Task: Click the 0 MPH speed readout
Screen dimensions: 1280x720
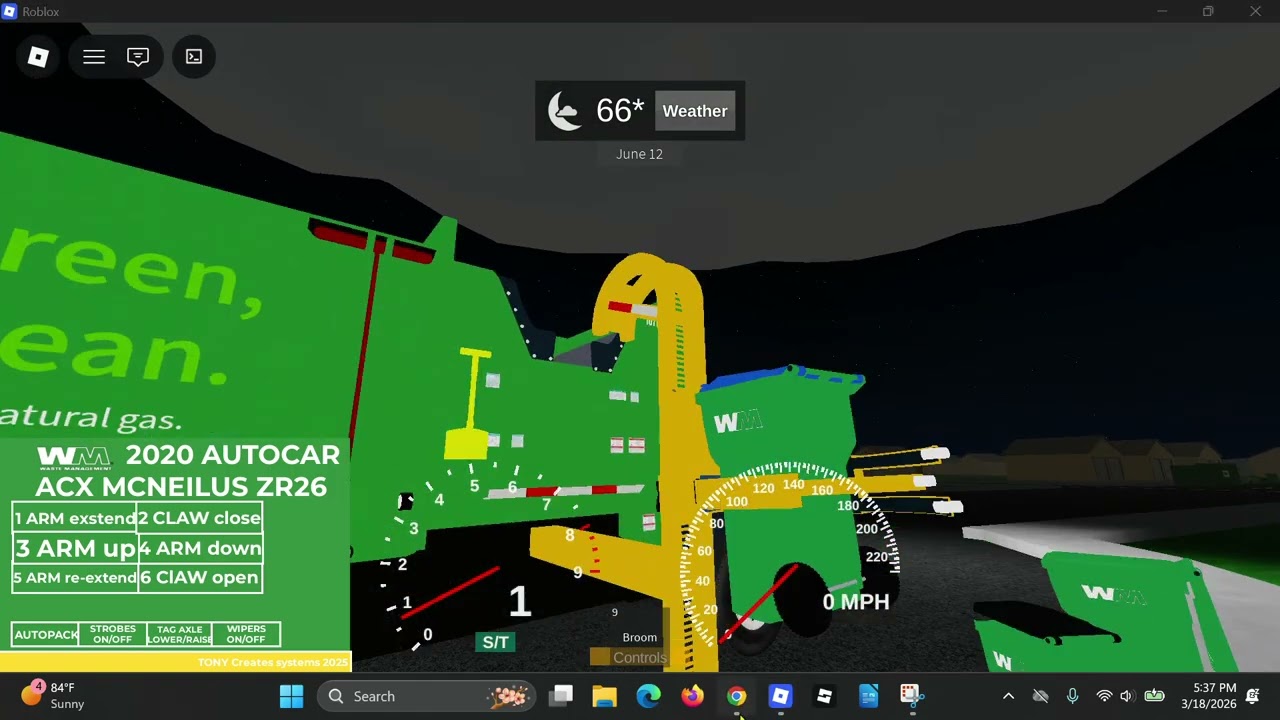Action: pyautogui.click(x=856, y=602)
